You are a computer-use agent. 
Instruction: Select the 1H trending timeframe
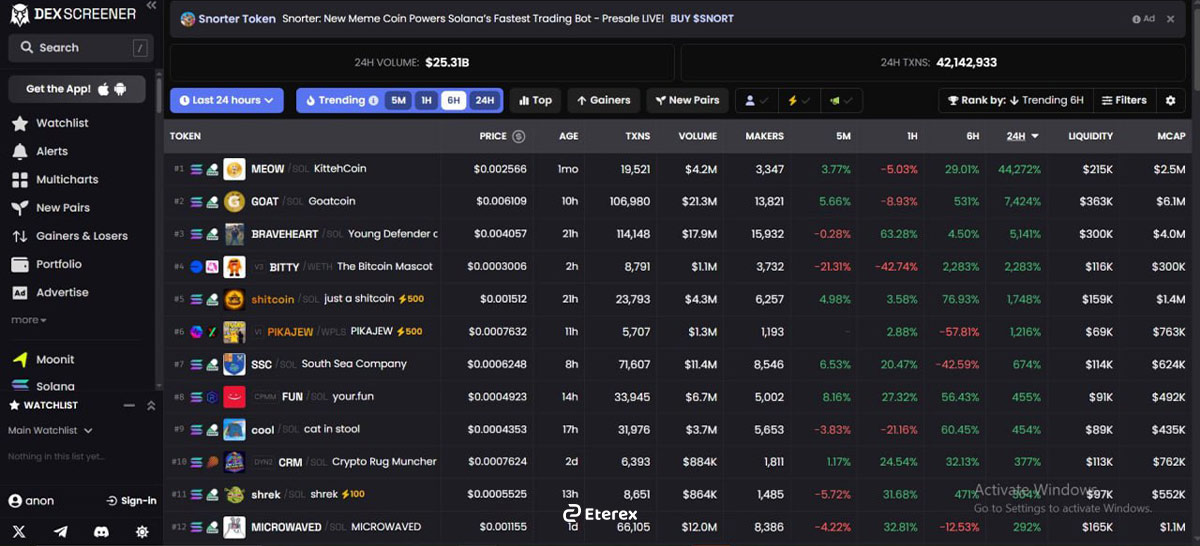click(x=426, y=100)
